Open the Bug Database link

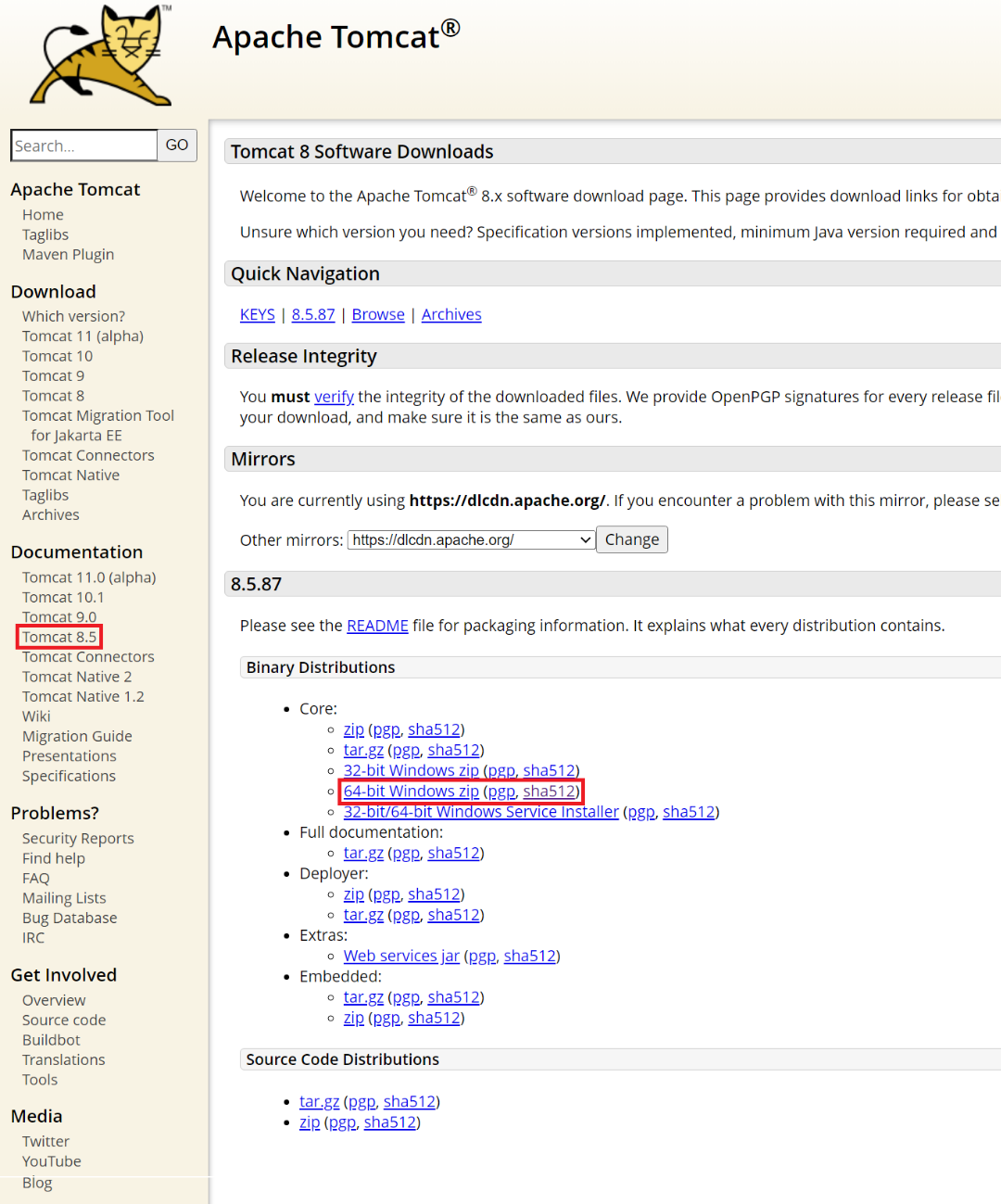pos(70,919)
